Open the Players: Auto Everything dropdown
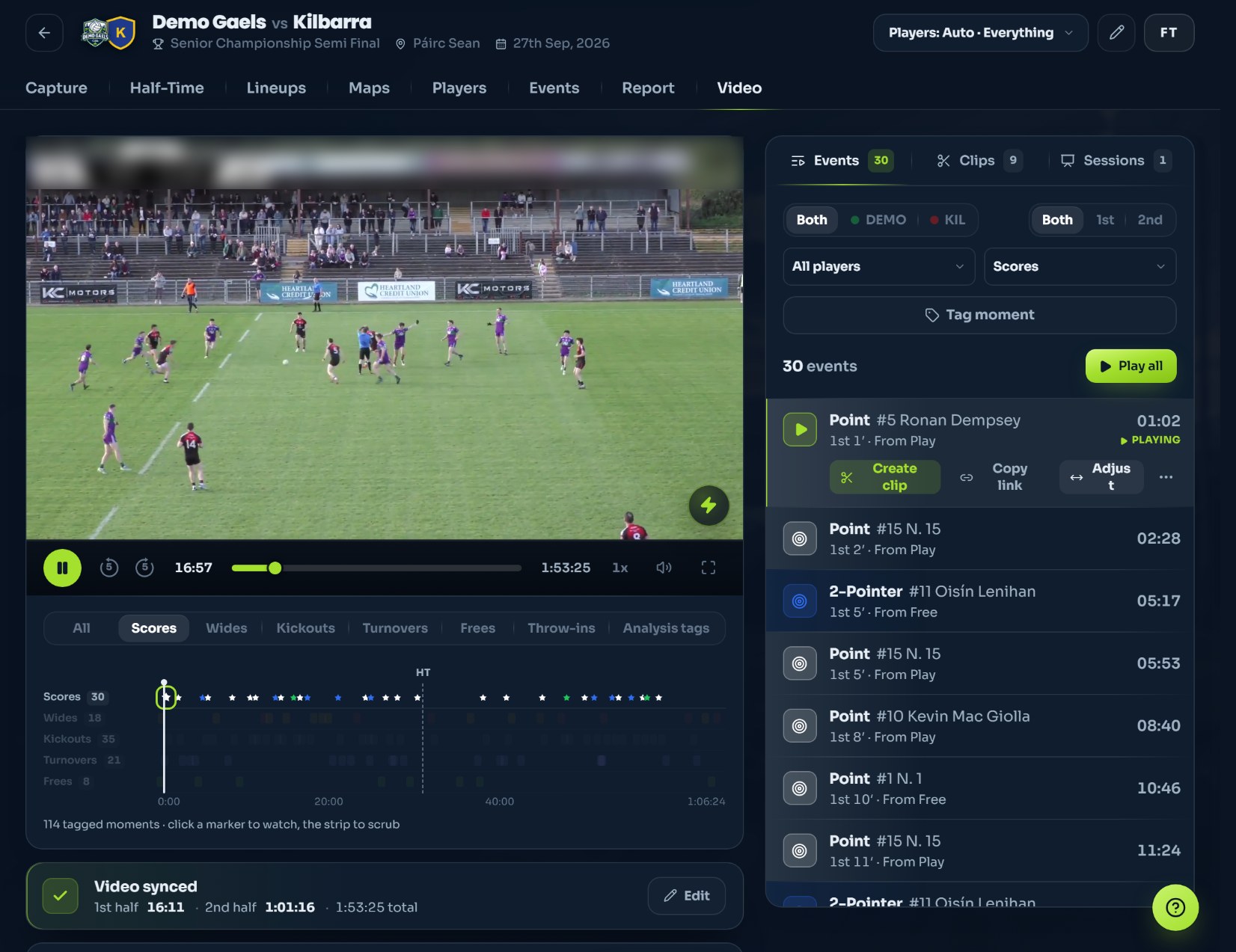The height and width of the screenshot is (952, 1236). pyautogui.click(x=980, y=33)
